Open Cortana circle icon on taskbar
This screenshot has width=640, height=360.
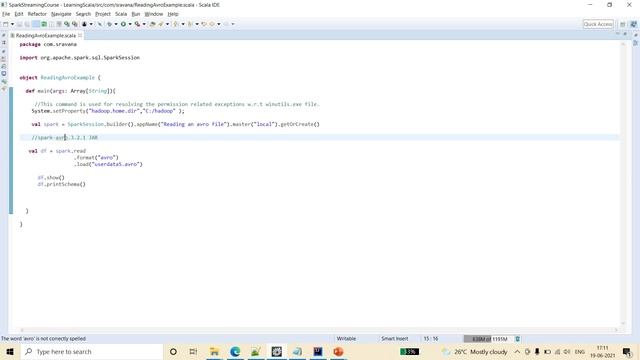pyautogui.click(x=173, y=351)
